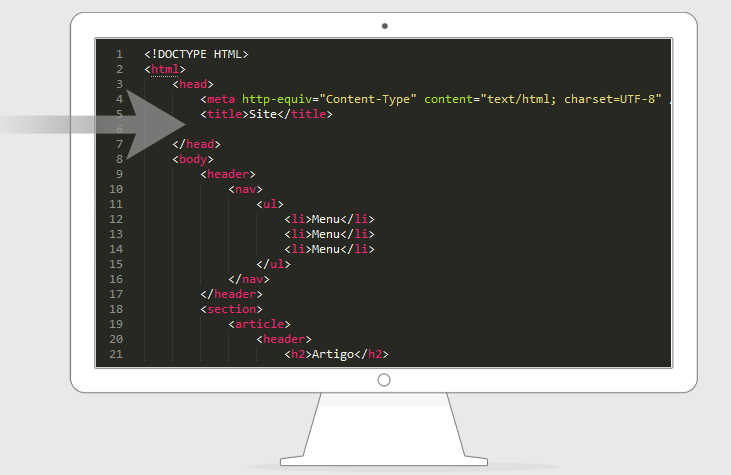731x475 pixels.
Task: Click line number 9 in the gutter
Action: 119,174
